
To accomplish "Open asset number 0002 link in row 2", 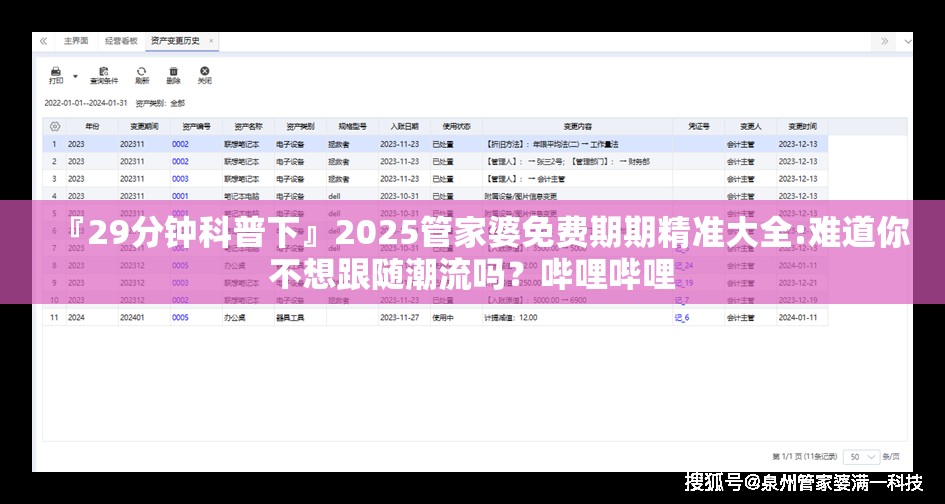I will pos(180,162).
